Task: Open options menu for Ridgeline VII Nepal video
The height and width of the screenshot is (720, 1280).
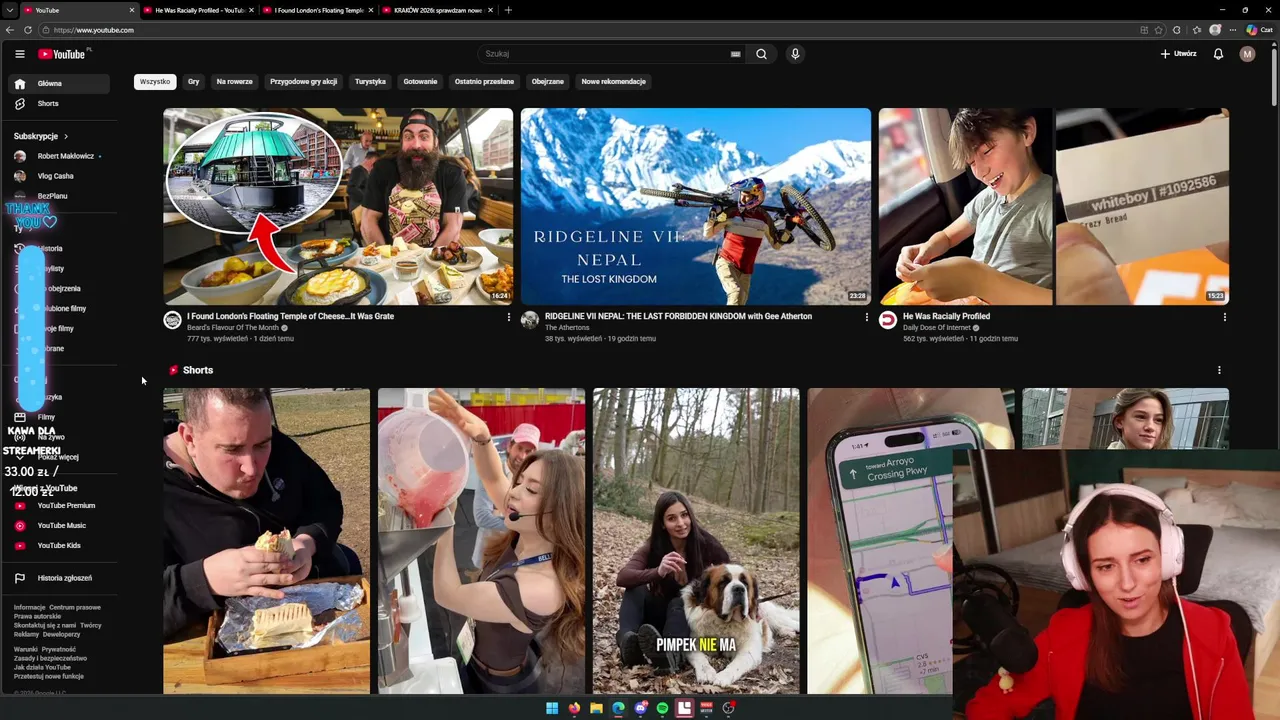Action: (866, 317)
